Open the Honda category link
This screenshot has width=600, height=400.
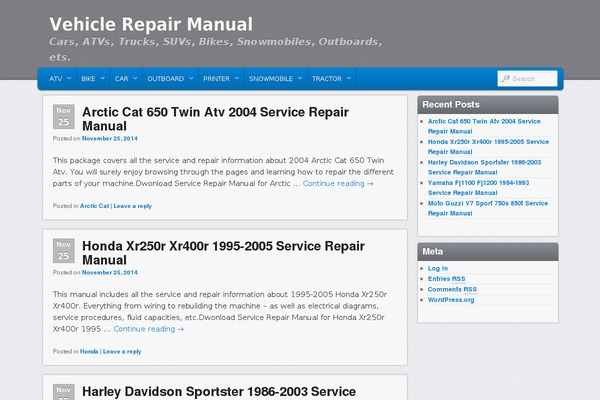coord(89,351)
